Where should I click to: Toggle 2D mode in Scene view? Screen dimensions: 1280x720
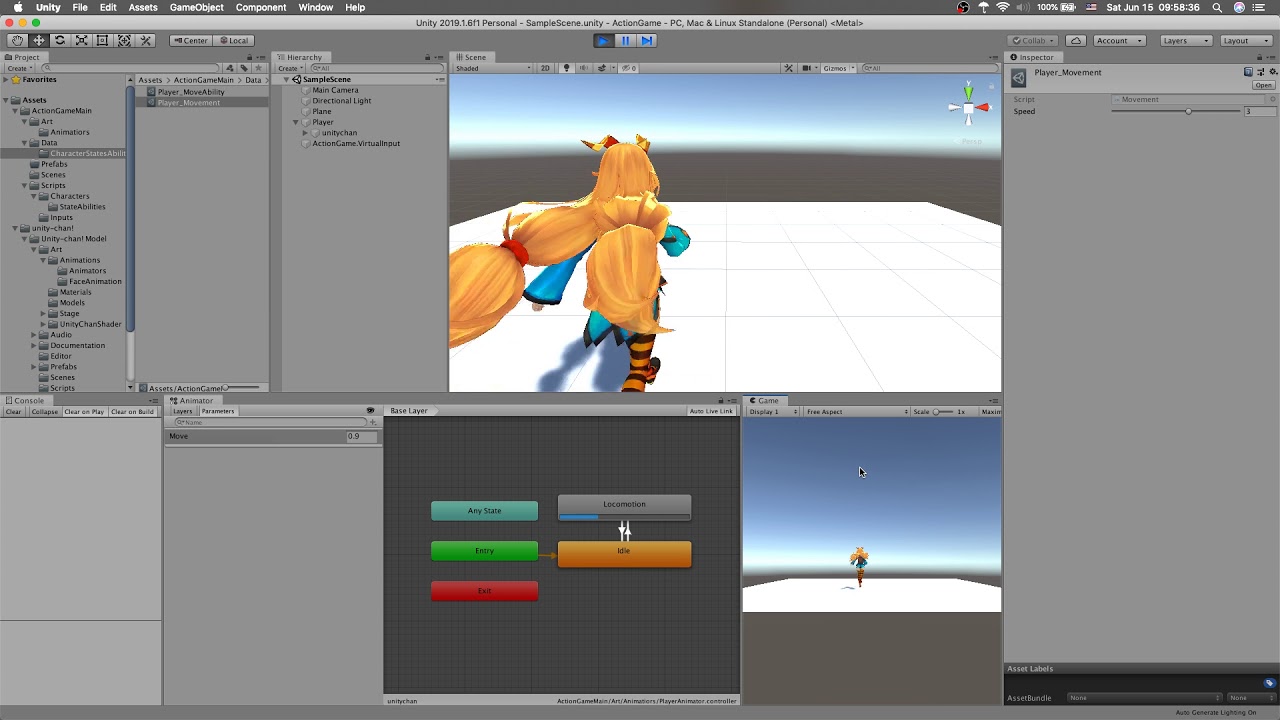(x=545, y=68)
